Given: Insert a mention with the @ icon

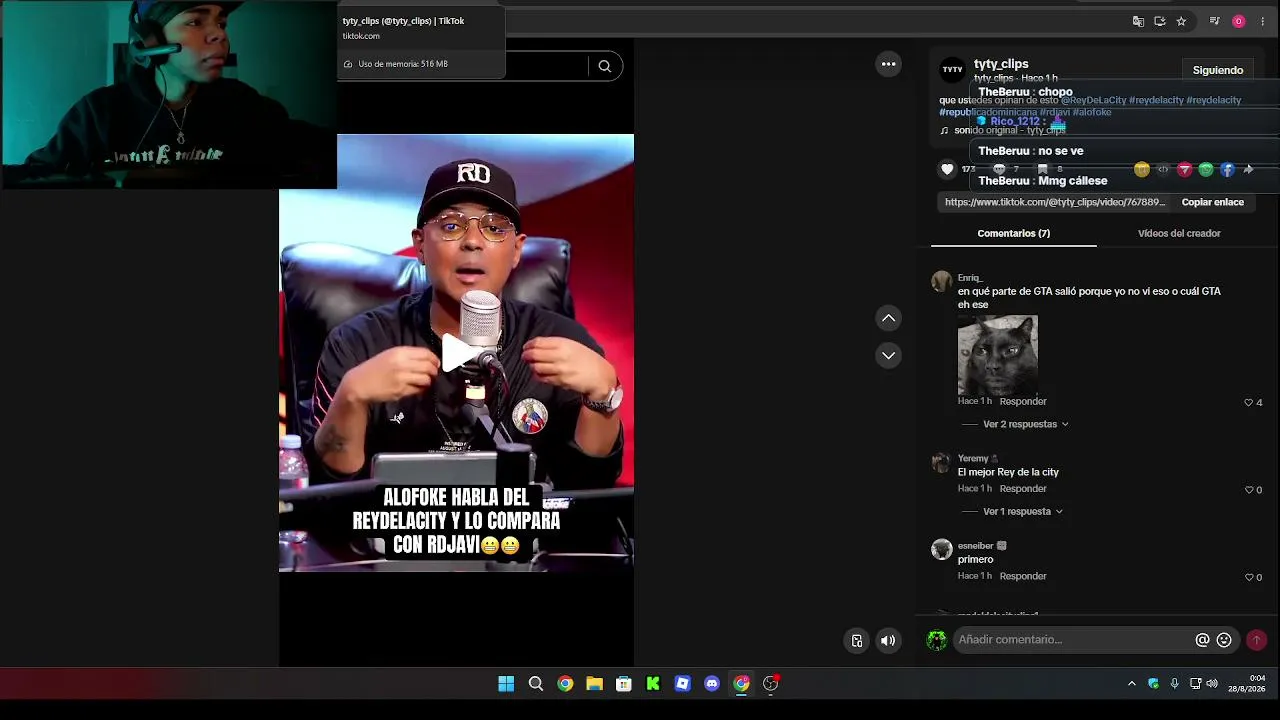Looking at the screenshot, I should pyautogui.click(x=1202, y=640).
